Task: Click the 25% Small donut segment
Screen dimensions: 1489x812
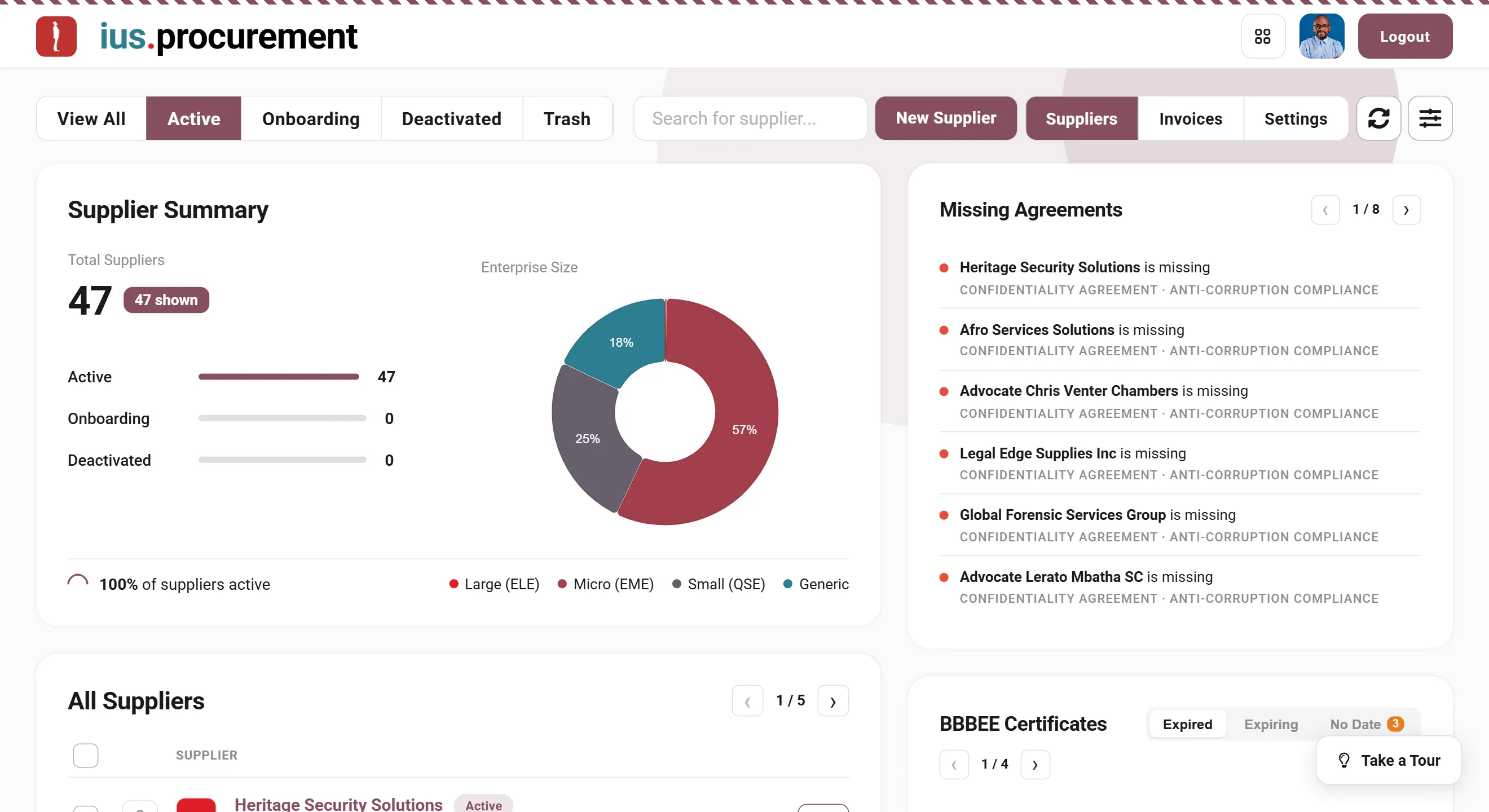Action: [x=587, y=439]
